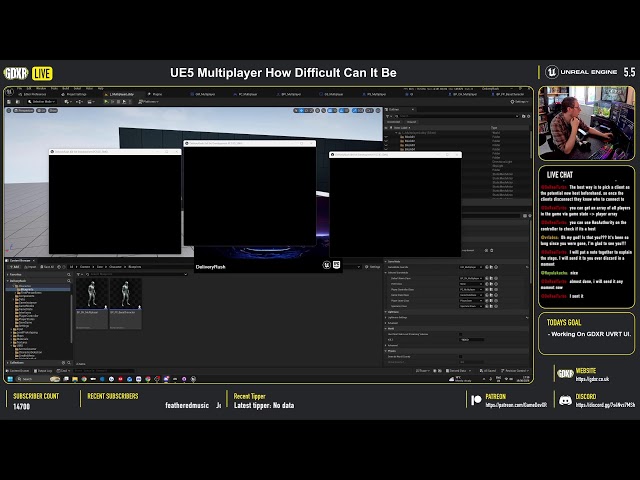Image resolution: width=640 pixels, height=480 pixels.
Task: Click the Content Browser asset search field
Action: [x=137, y=274]
